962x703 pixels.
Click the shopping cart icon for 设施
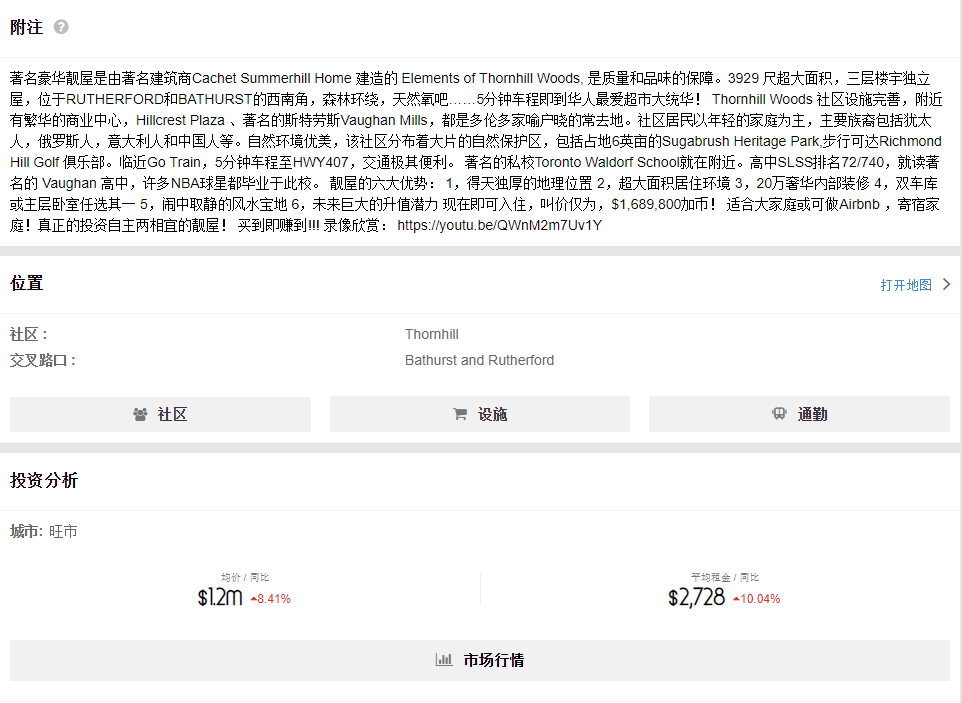(460, 414)
